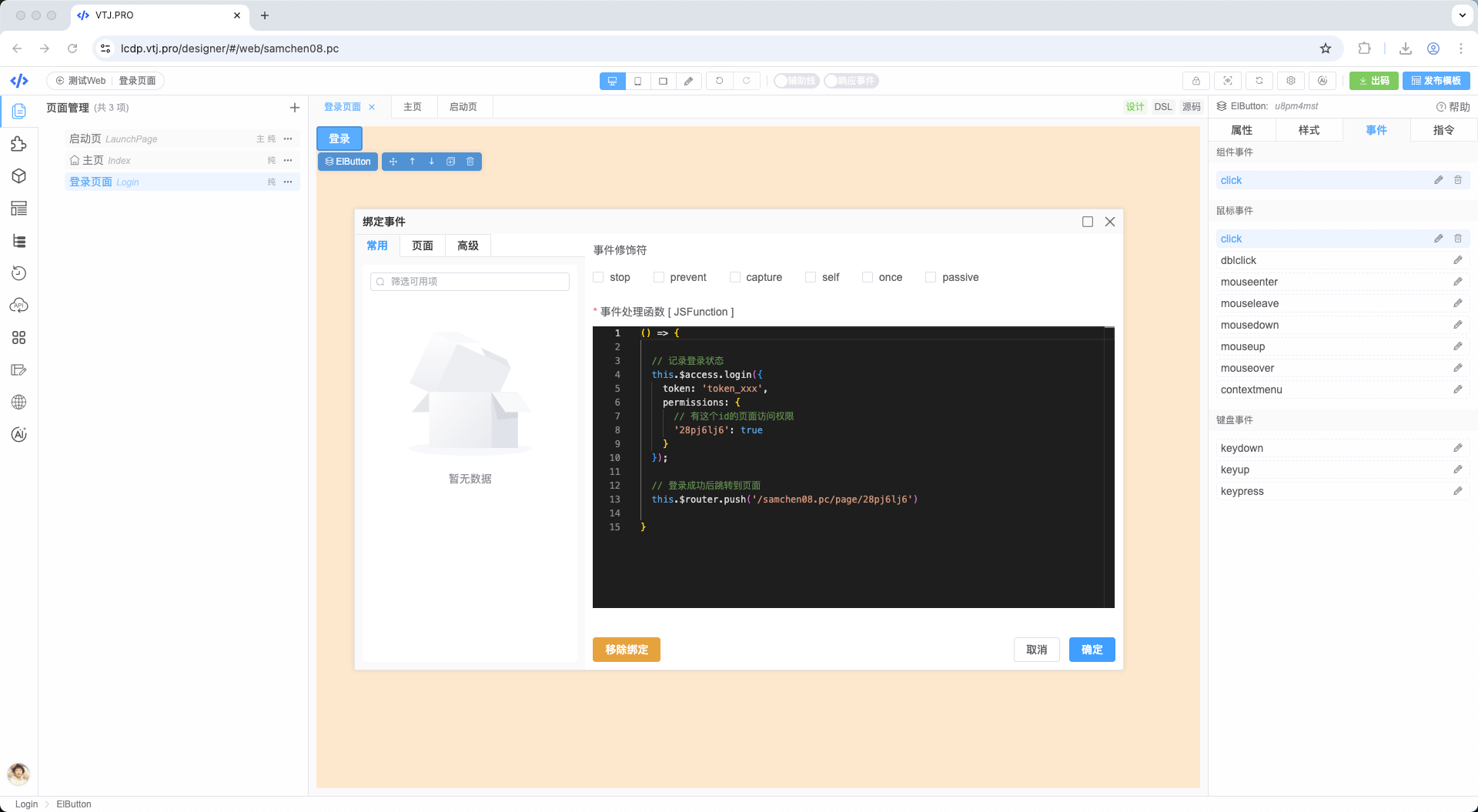1478x812 pixels.
Task: Click the 移除绑定 button
Action: click(627, 650)
